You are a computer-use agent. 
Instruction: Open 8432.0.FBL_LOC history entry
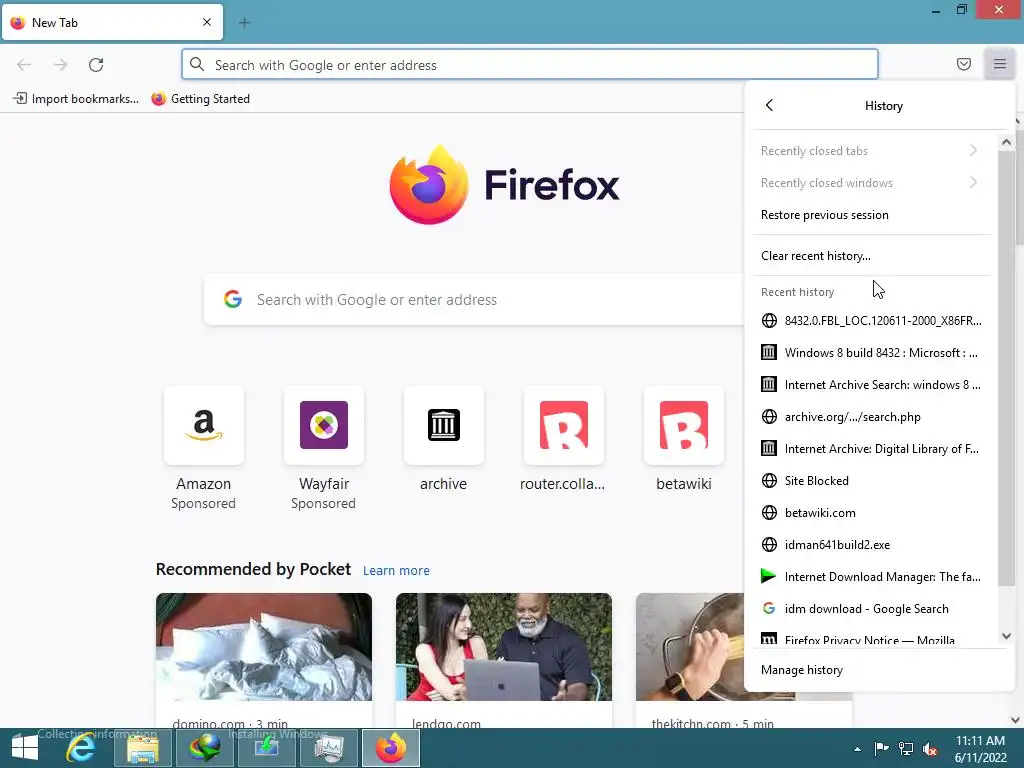(x=872, y=321)
